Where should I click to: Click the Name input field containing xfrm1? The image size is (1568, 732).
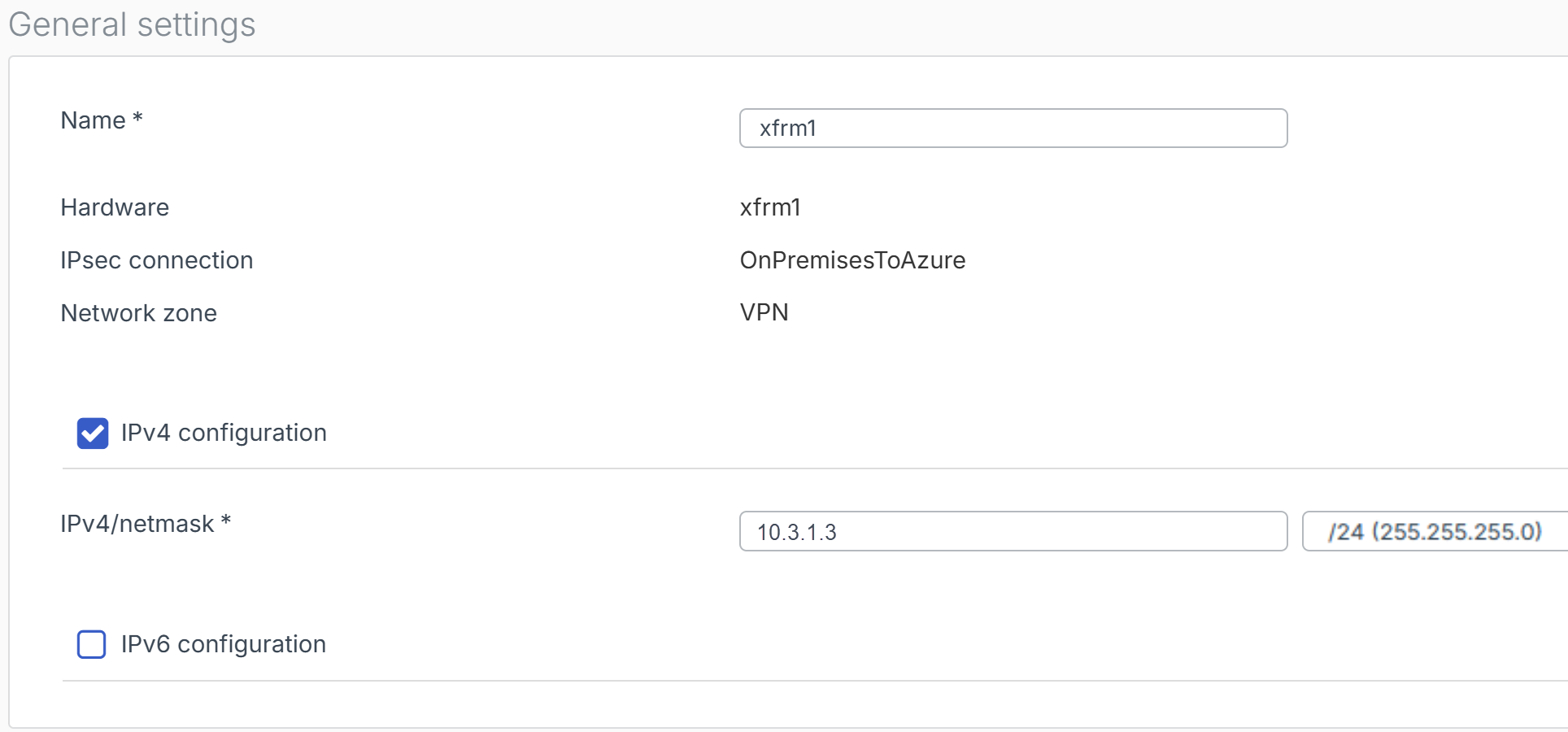1013,129
